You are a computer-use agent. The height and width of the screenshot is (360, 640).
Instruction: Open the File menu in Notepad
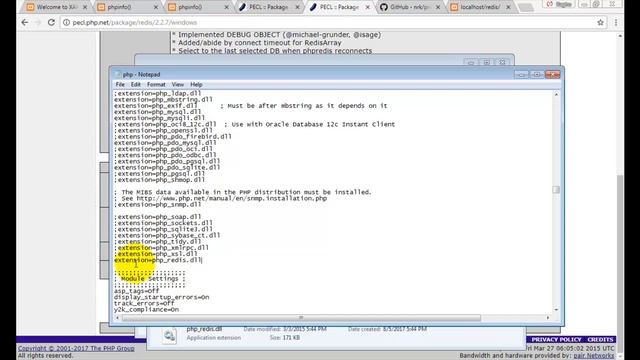pyautogui.click(x=120, y=84)
